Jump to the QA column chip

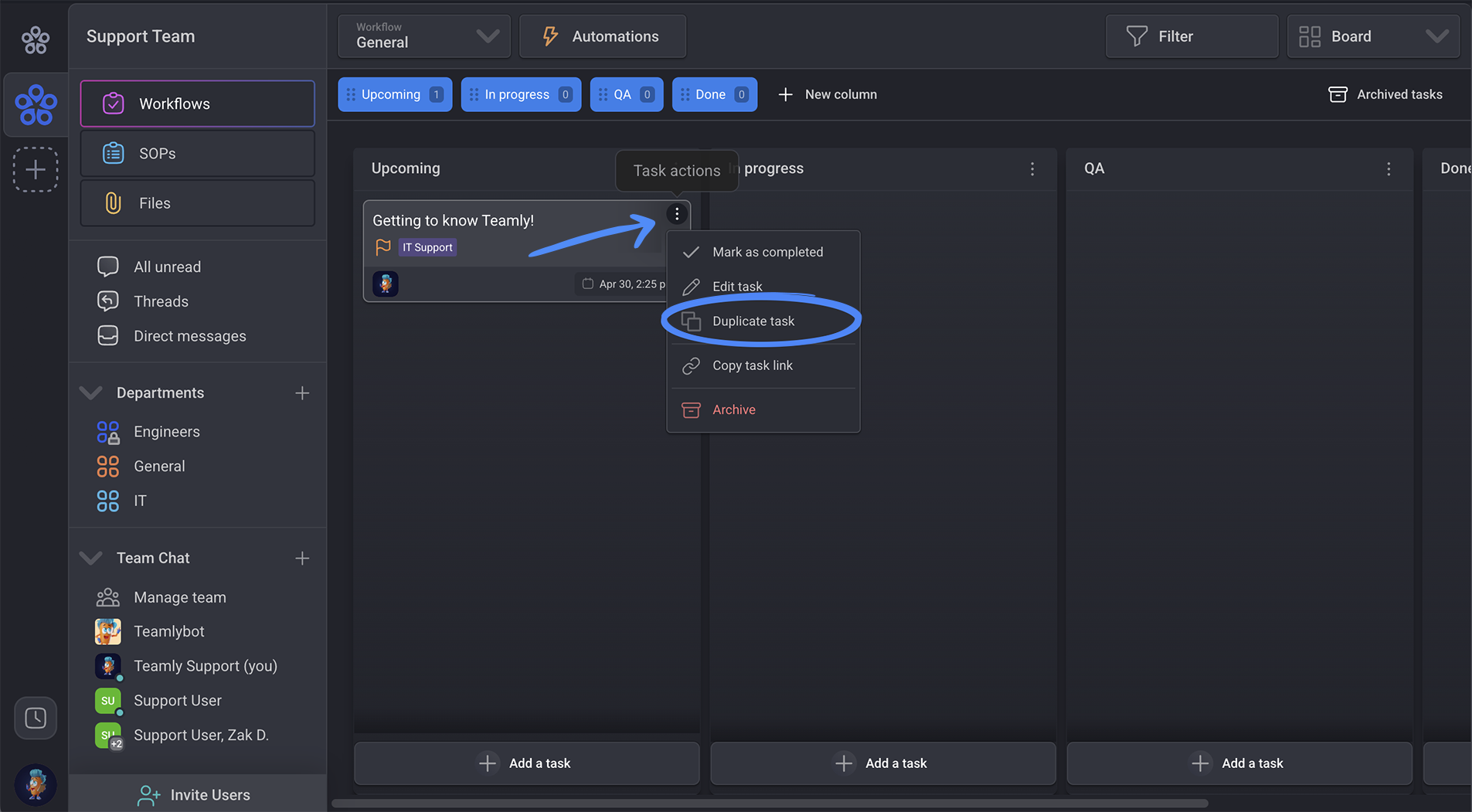click(x=627, y=94)
